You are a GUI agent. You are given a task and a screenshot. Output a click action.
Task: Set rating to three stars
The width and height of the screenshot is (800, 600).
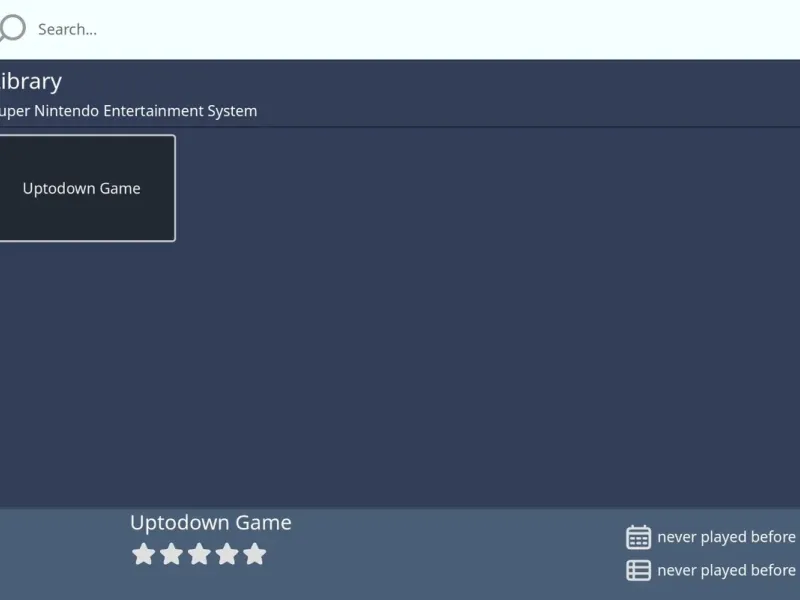coord(199,554)
